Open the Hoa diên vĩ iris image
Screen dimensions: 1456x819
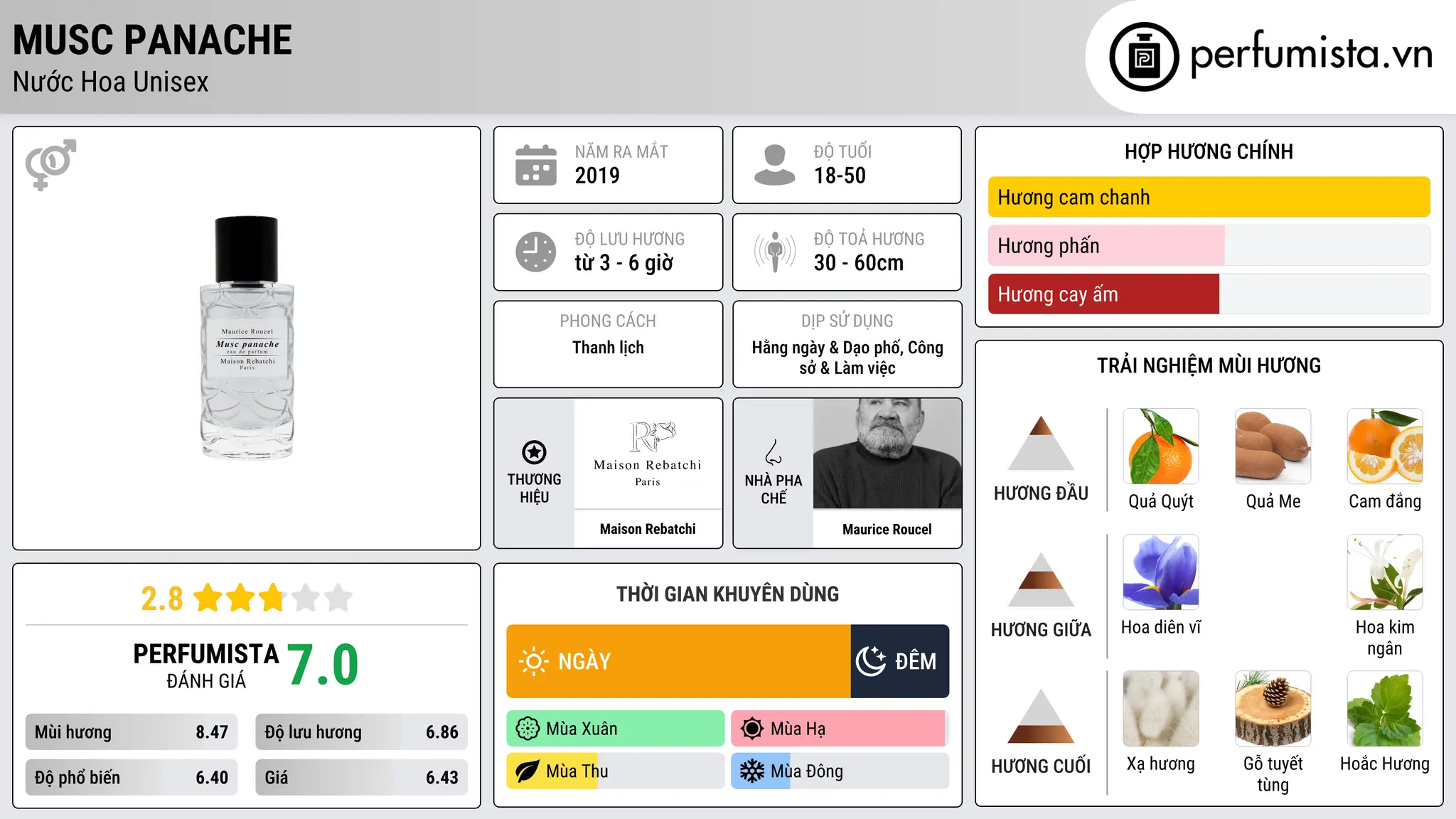tap(1161, 572)
